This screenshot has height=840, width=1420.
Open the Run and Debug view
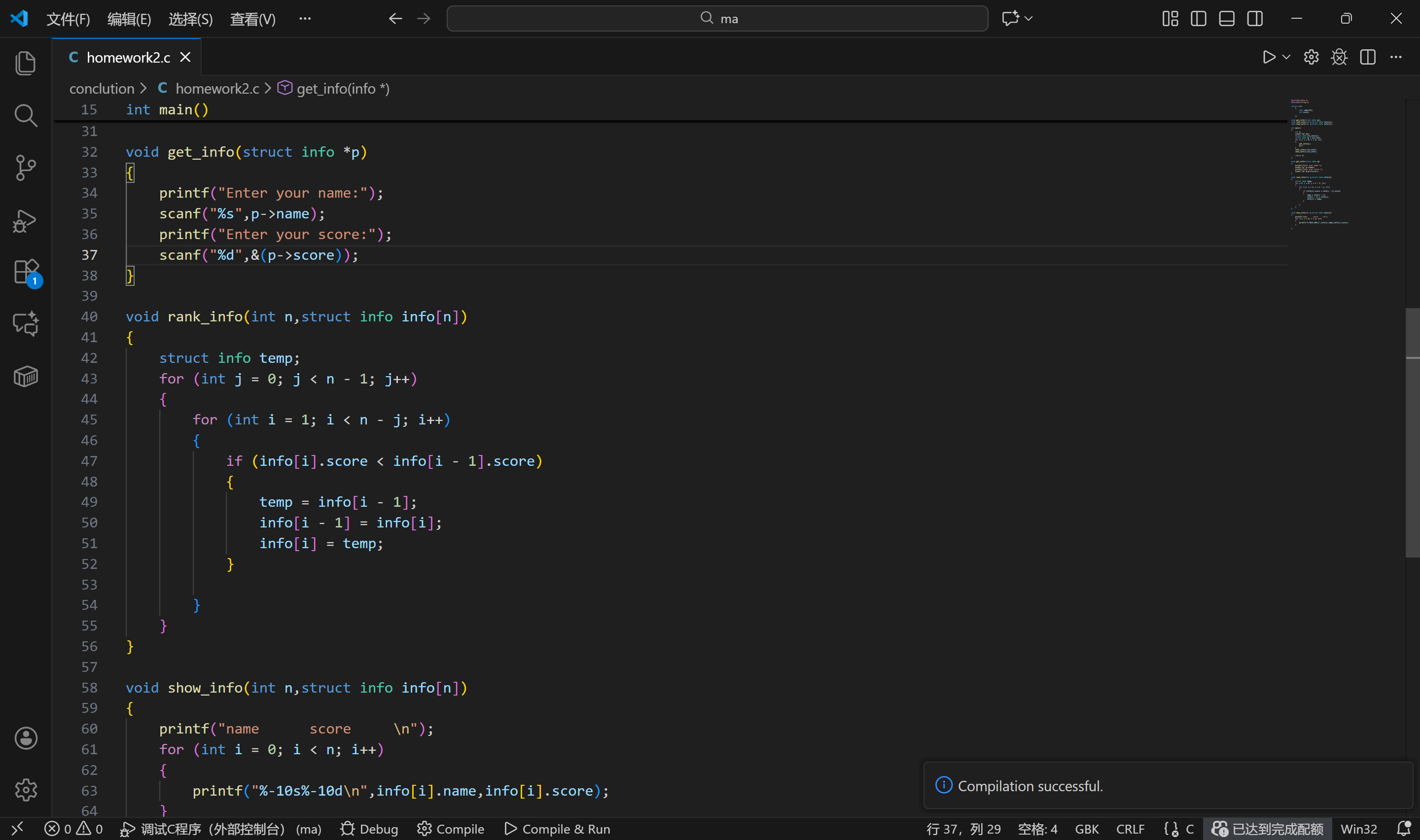tap(26, 220)
